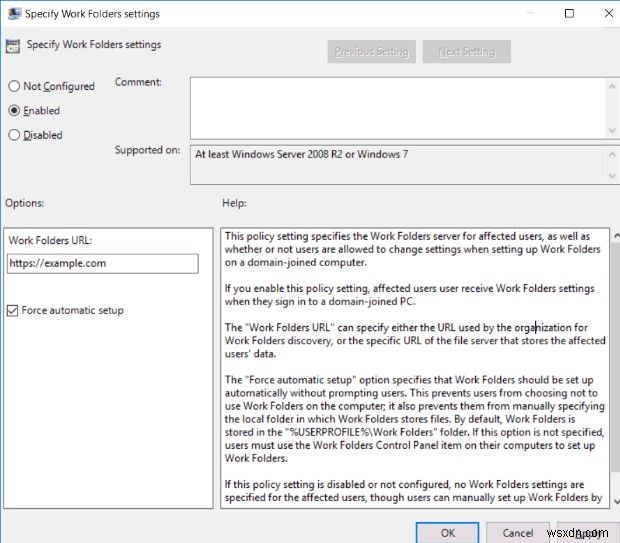Viewport: 620px width, 543px height.
Task: Click the Next Setting button
Action: (x=466, y=51)
